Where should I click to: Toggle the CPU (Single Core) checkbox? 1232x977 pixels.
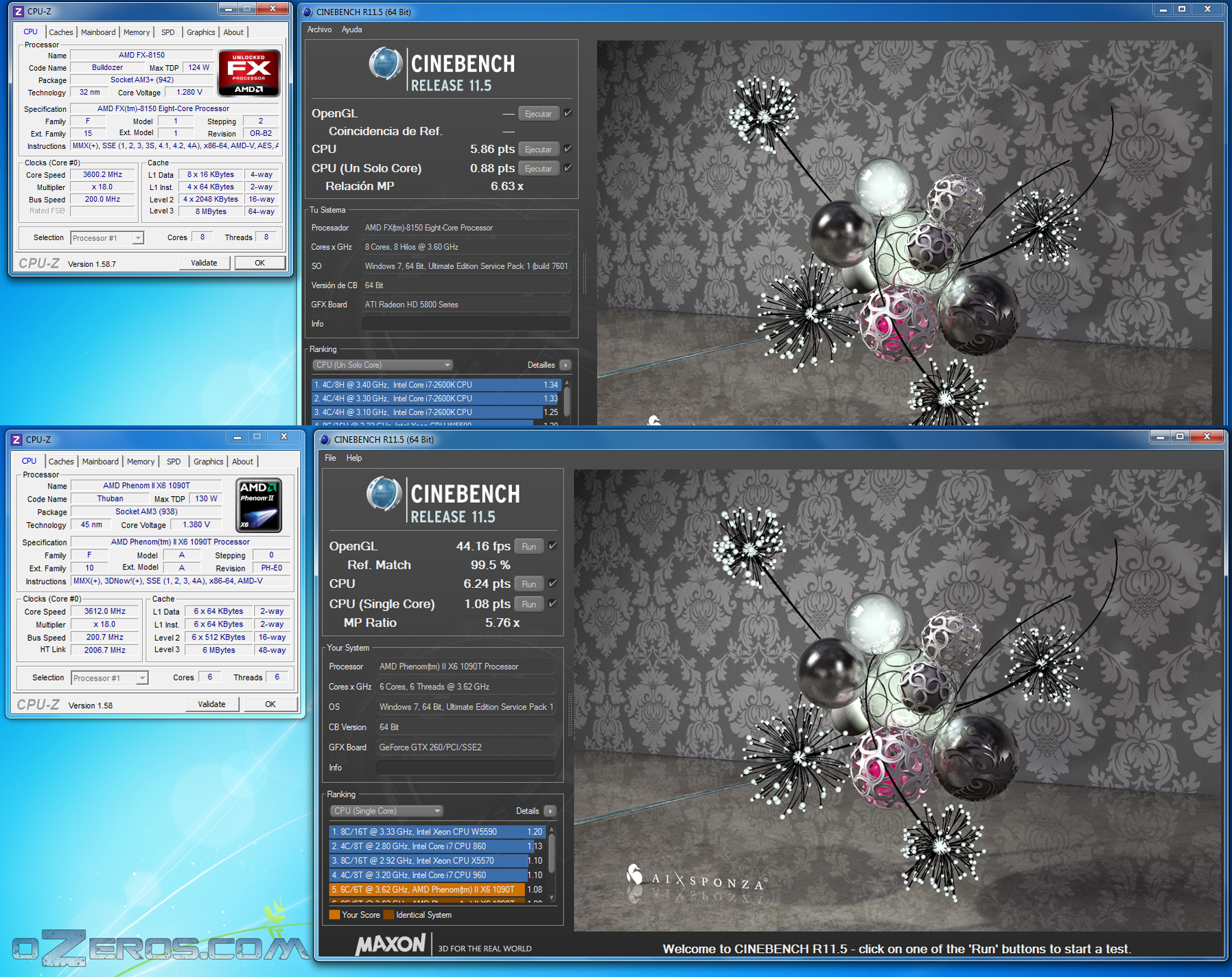pos(553,604)
